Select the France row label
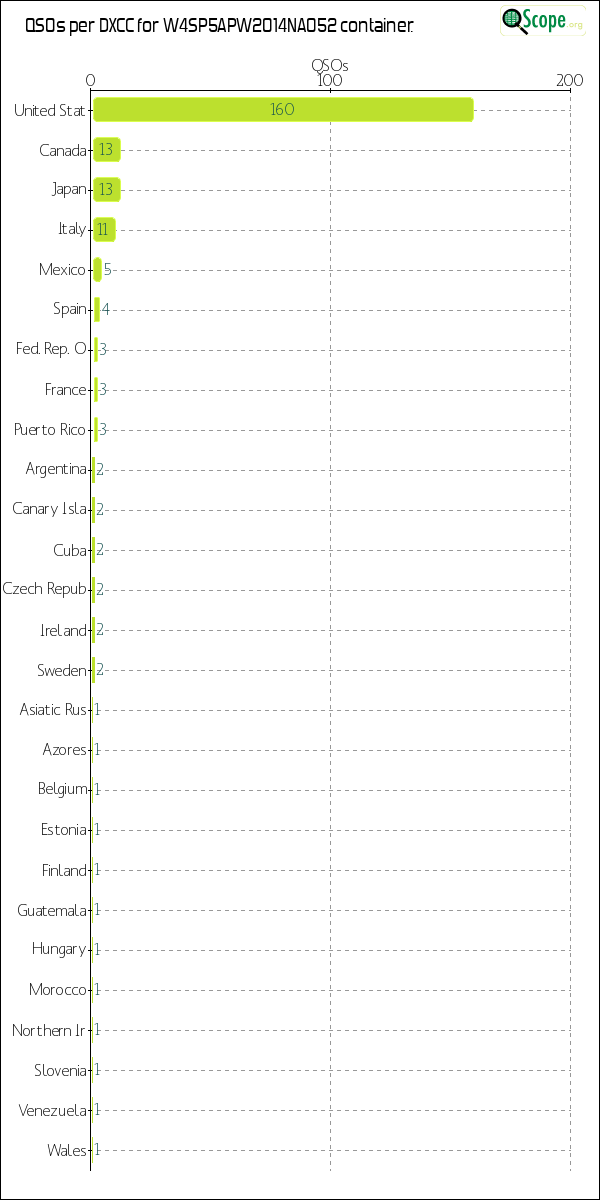This screenshot has width=600, height=1200. point(66,390)
